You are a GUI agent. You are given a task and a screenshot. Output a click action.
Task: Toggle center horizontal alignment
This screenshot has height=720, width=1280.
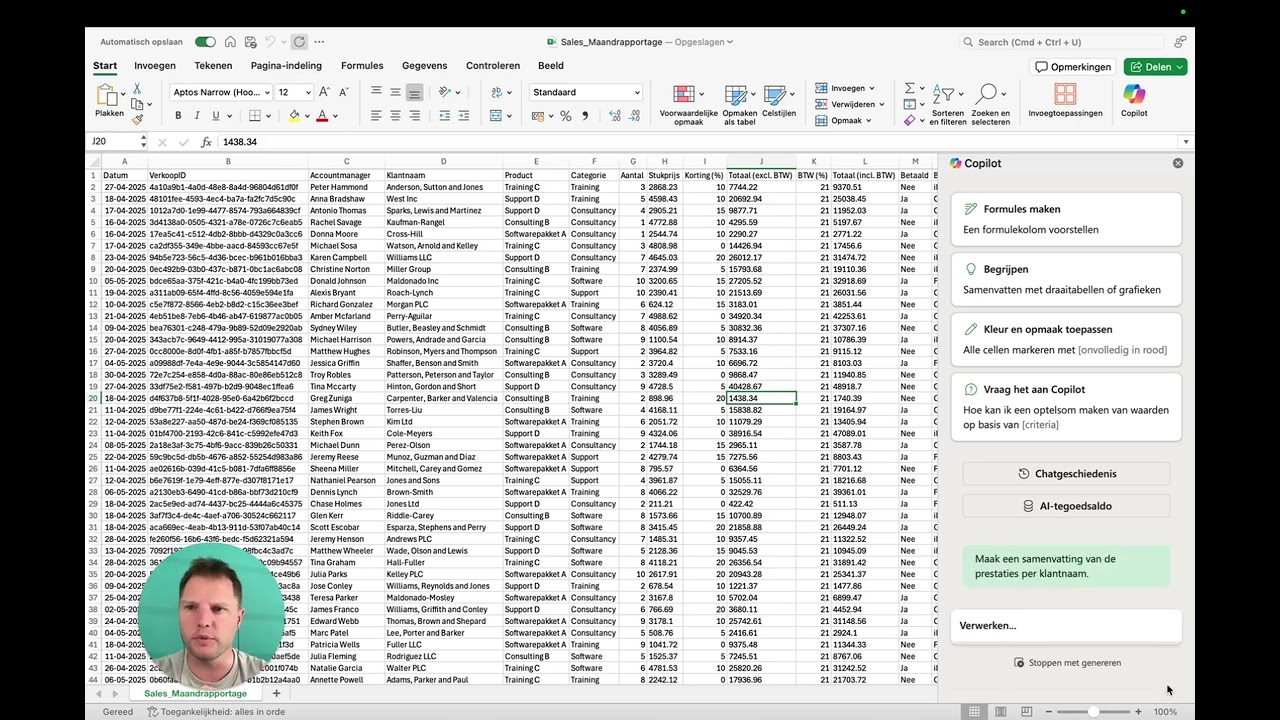395,116
